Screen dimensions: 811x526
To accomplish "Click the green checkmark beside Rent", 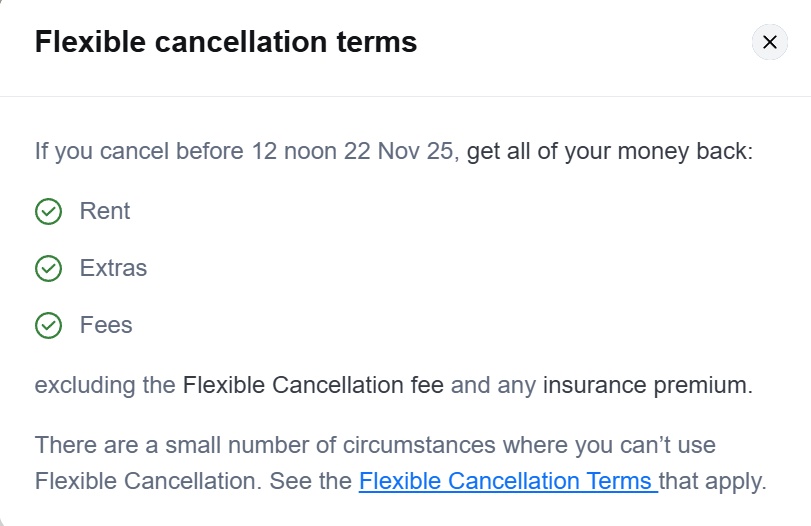I will coord(48,211).
